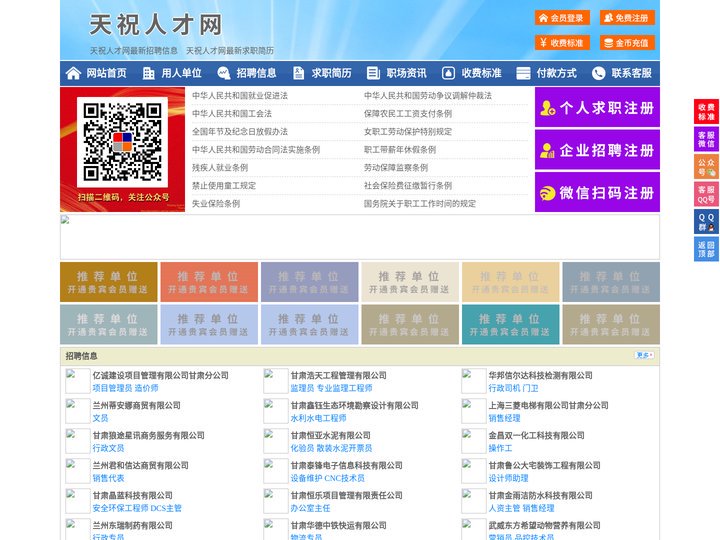Open the dark blue QQ群 sidebar icon
Screen dimensions: 720x540
[x=706, y=222]
